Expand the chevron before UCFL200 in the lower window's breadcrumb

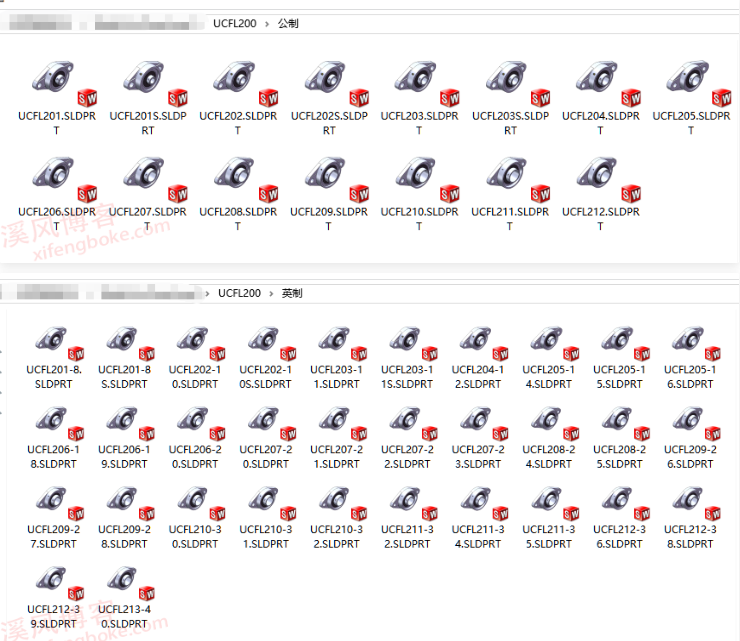pos(207,294)
